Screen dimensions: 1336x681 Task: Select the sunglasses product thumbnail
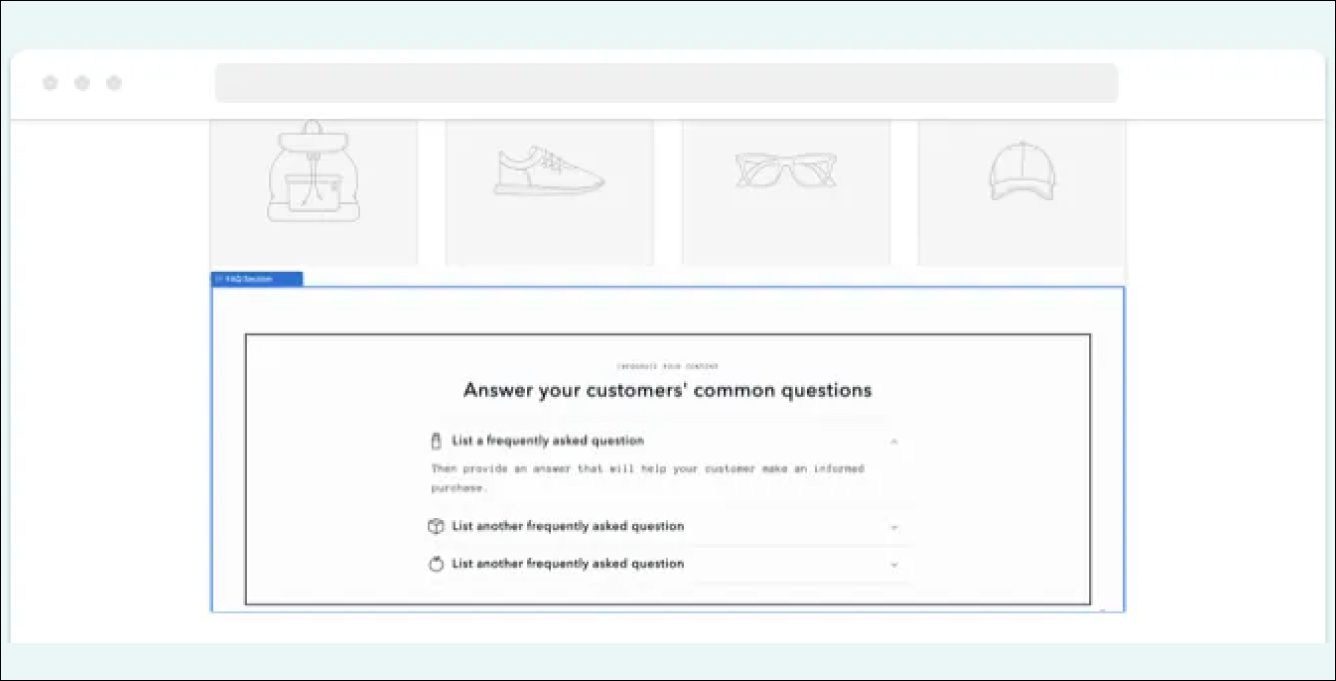pyautogui.click(x=786, y=192)
